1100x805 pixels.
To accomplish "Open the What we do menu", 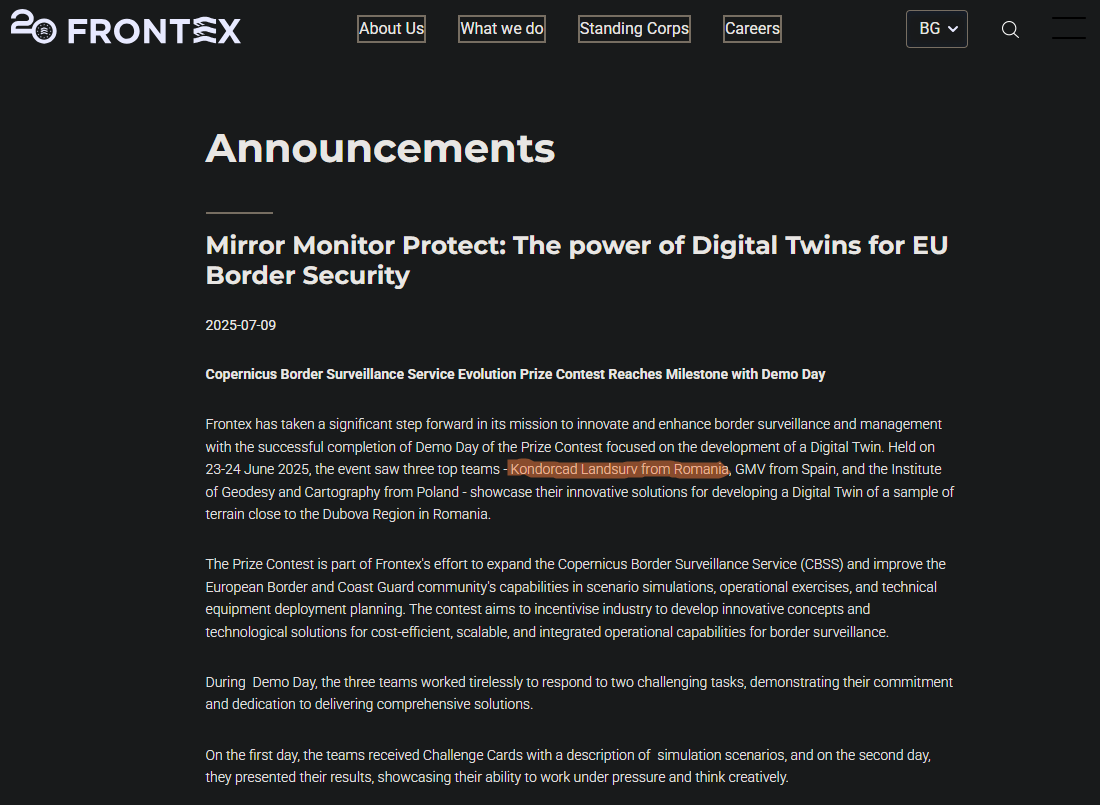I will [502, 29].
